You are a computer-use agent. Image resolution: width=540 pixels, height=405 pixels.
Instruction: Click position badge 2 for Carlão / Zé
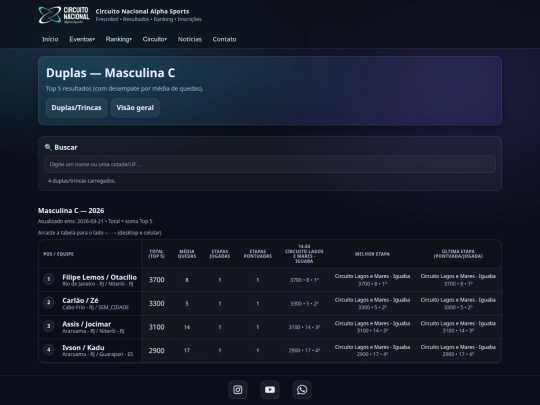(x=49, y=302)
